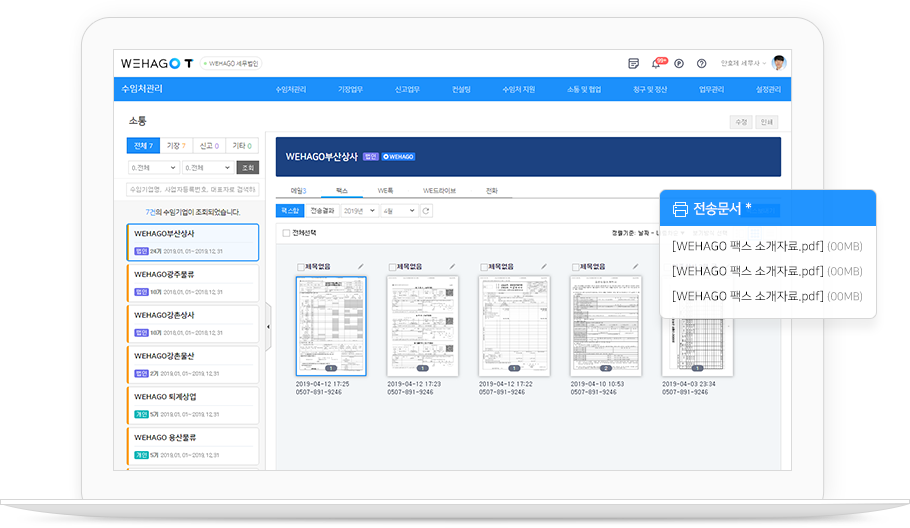Select client WEHAGO부산상사 in the list

click(x=193, y=243)
